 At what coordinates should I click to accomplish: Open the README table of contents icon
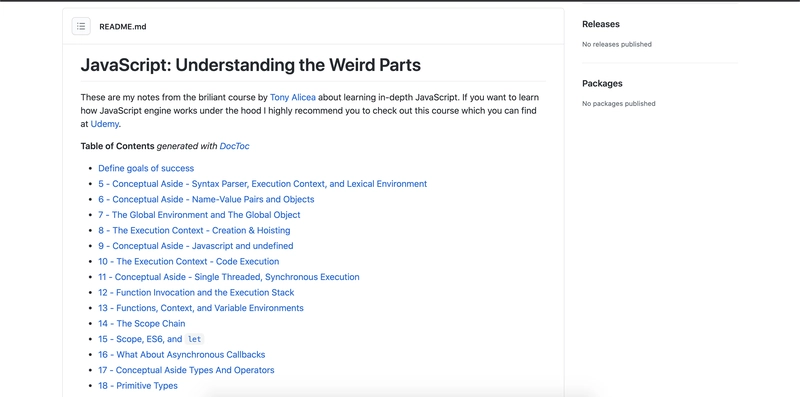click(x=81, y=26)
